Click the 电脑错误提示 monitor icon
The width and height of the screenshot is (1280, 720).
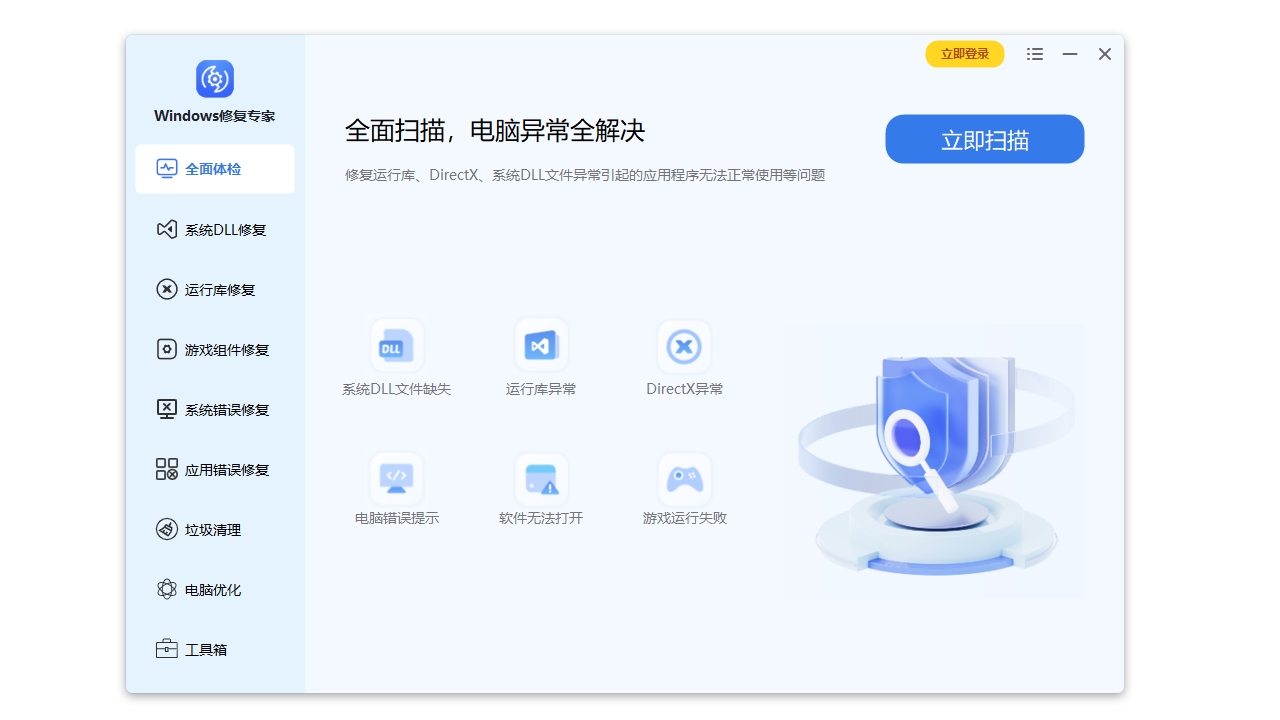click(x=397, y=479)
